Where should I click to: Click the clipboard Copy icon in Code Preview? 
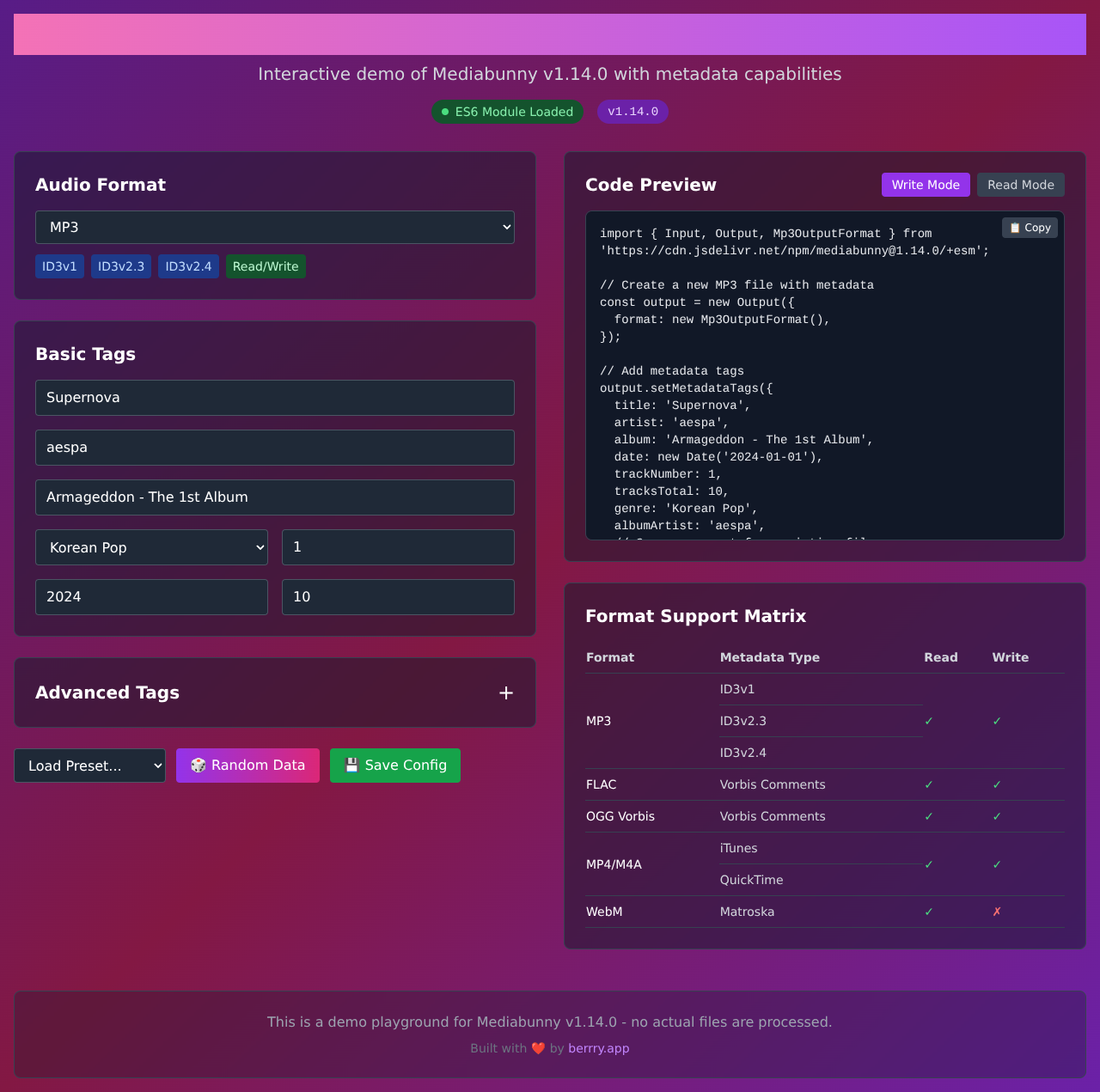[x=1014, y=228]
